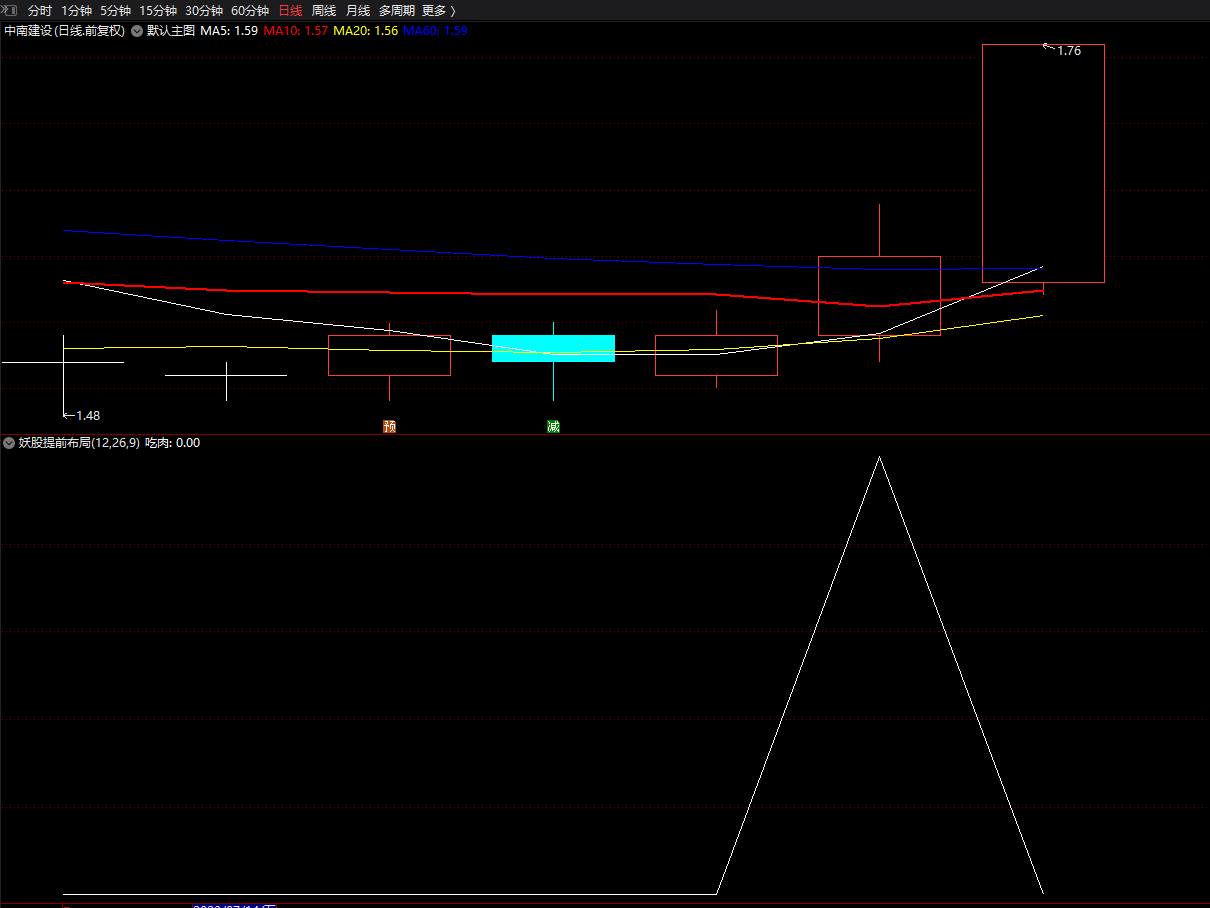1210x908 pixels.
Task: Click the blue MA60: 1.59 label
Action: click(436, 31)
